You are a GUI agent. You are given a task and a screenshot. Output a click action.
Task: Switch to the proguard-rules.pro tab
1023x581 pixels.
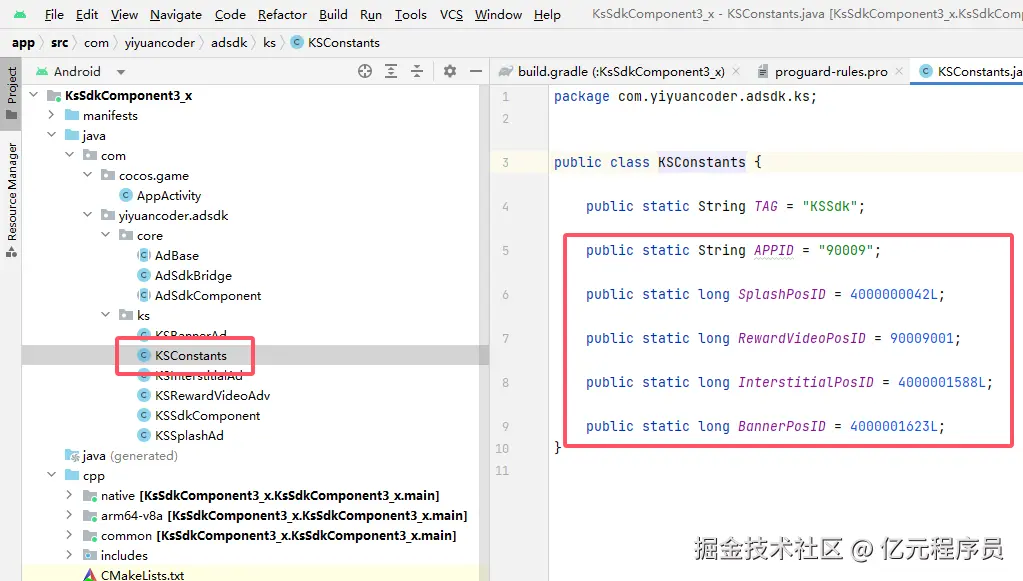(830, 71)
